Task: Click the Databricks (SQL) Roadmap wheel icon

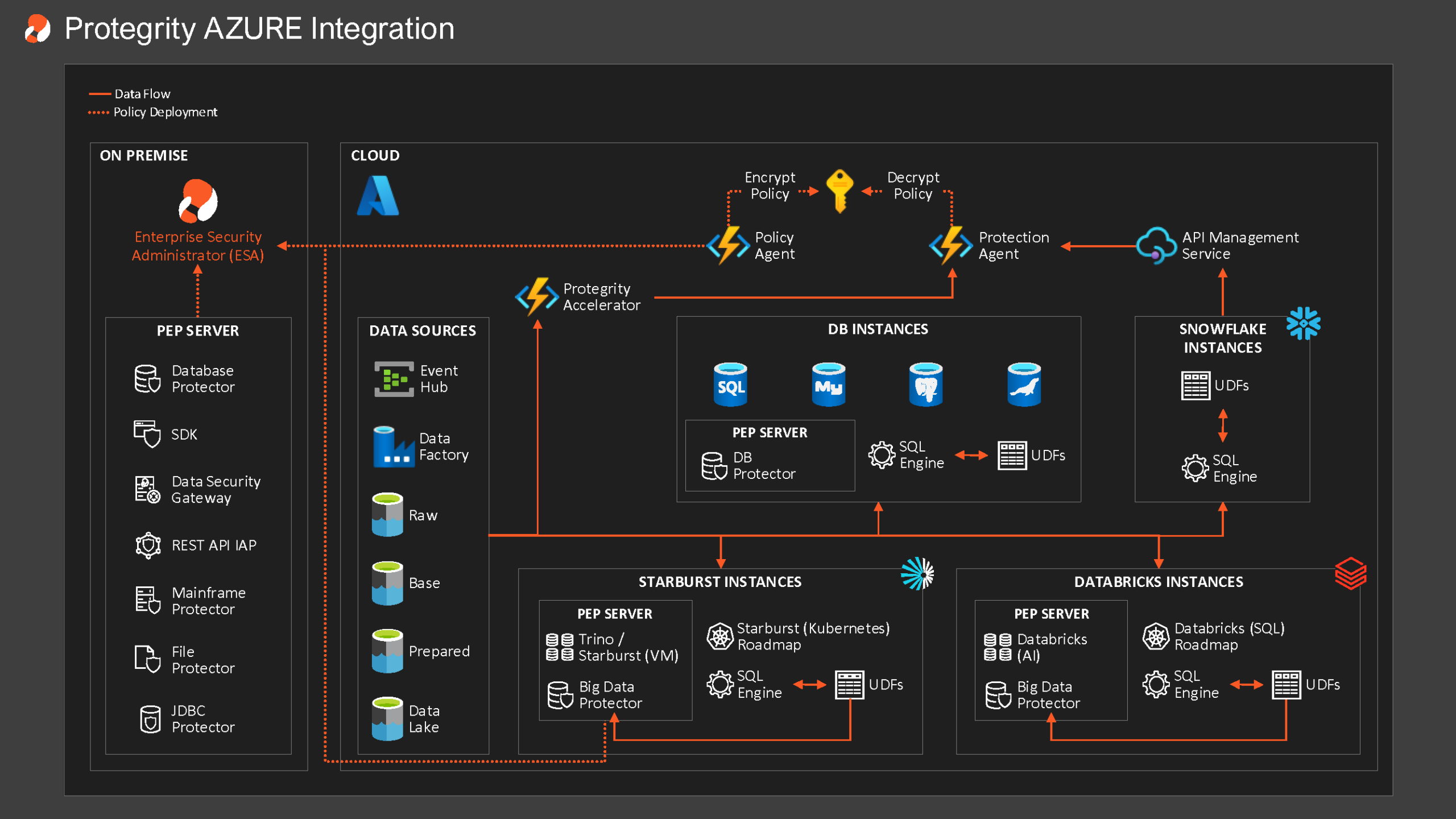Action: (1156, 636)
